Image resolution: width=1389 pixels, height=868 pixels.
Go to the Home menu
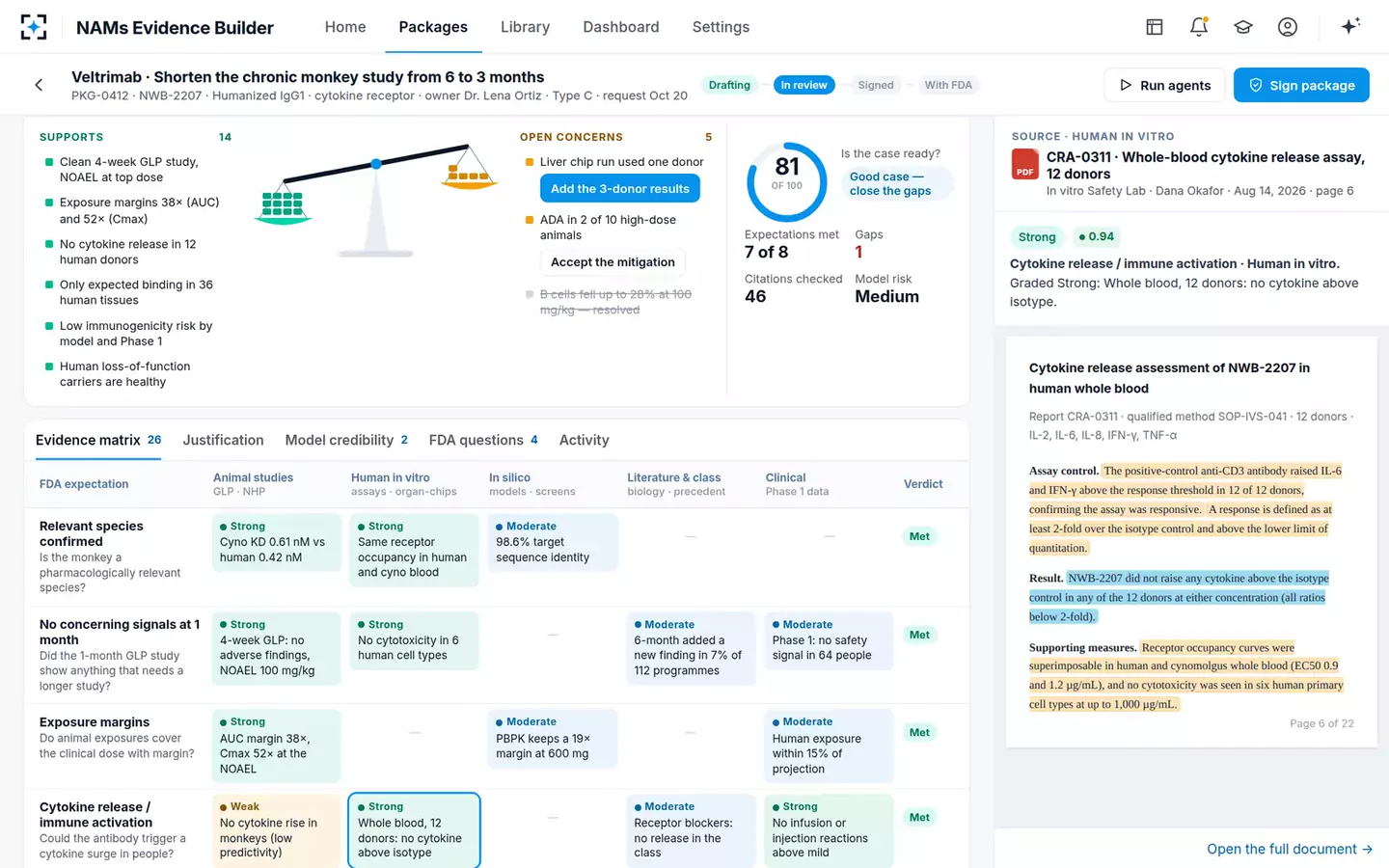click(345, 27)
